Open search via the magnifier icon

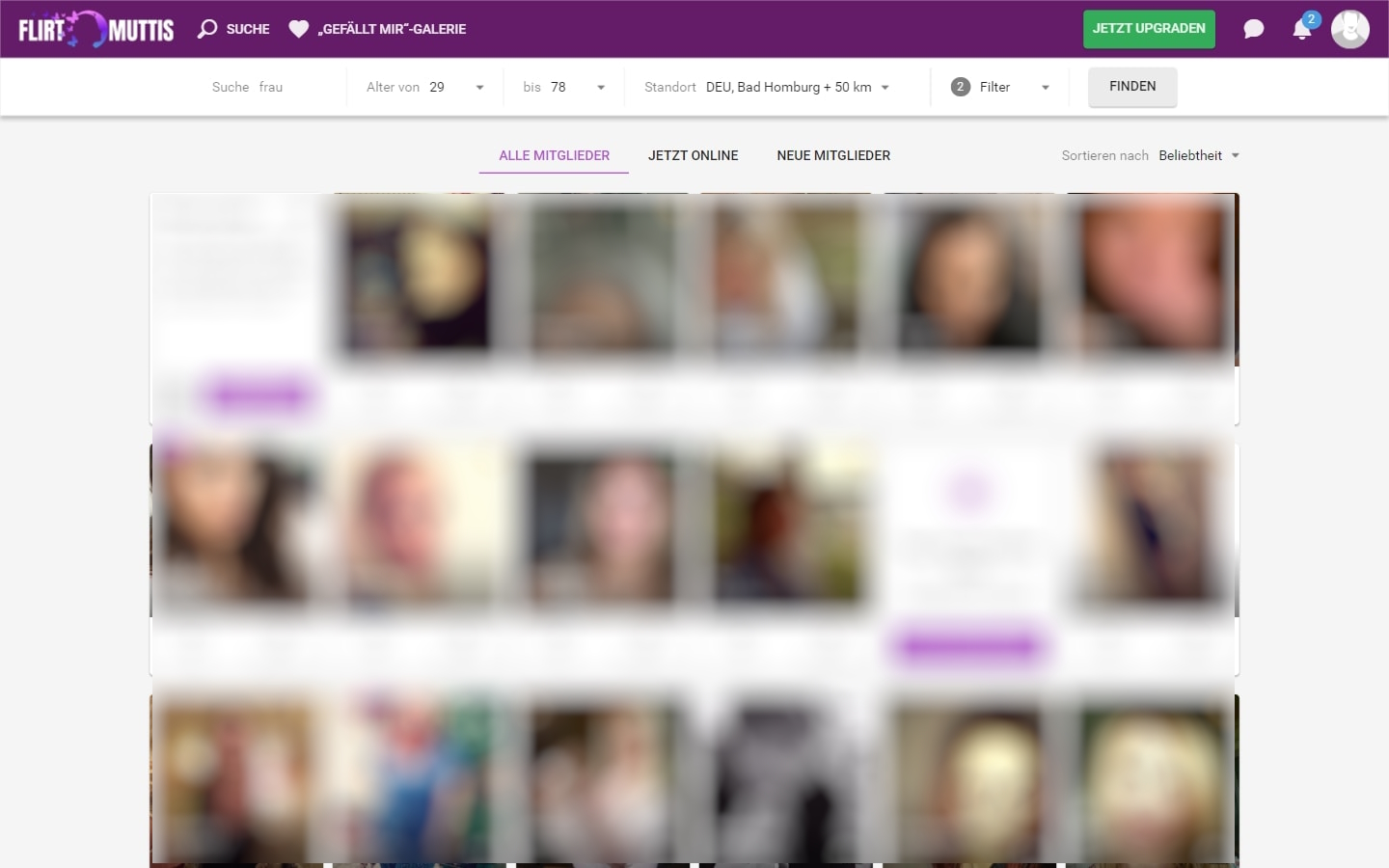(206, 29)
